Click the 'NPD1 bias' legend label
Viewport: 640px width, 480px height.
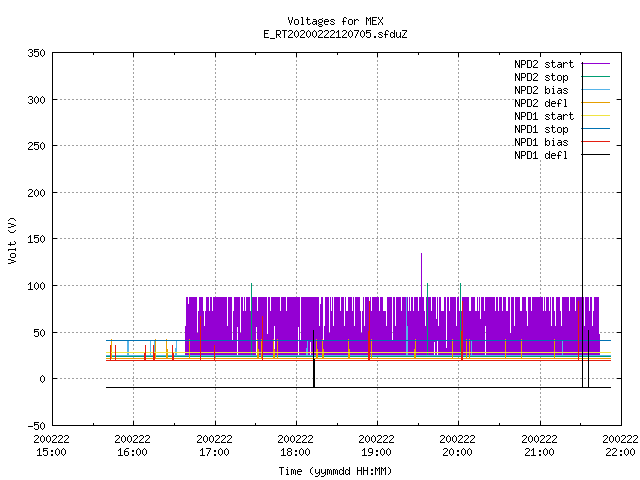tap(541, 142)
